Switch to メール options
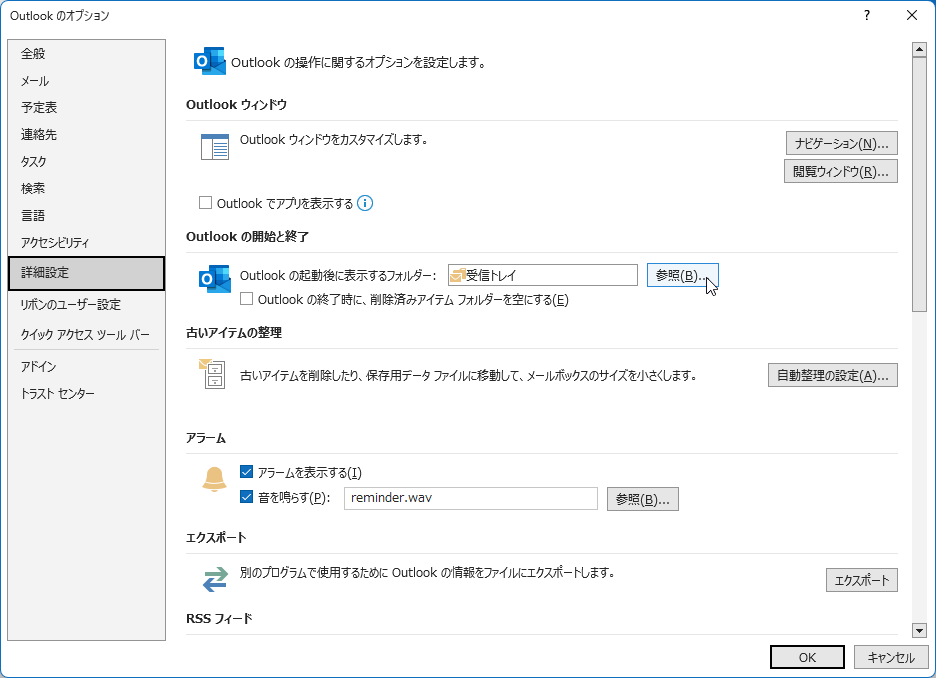 tap(87, 81)
